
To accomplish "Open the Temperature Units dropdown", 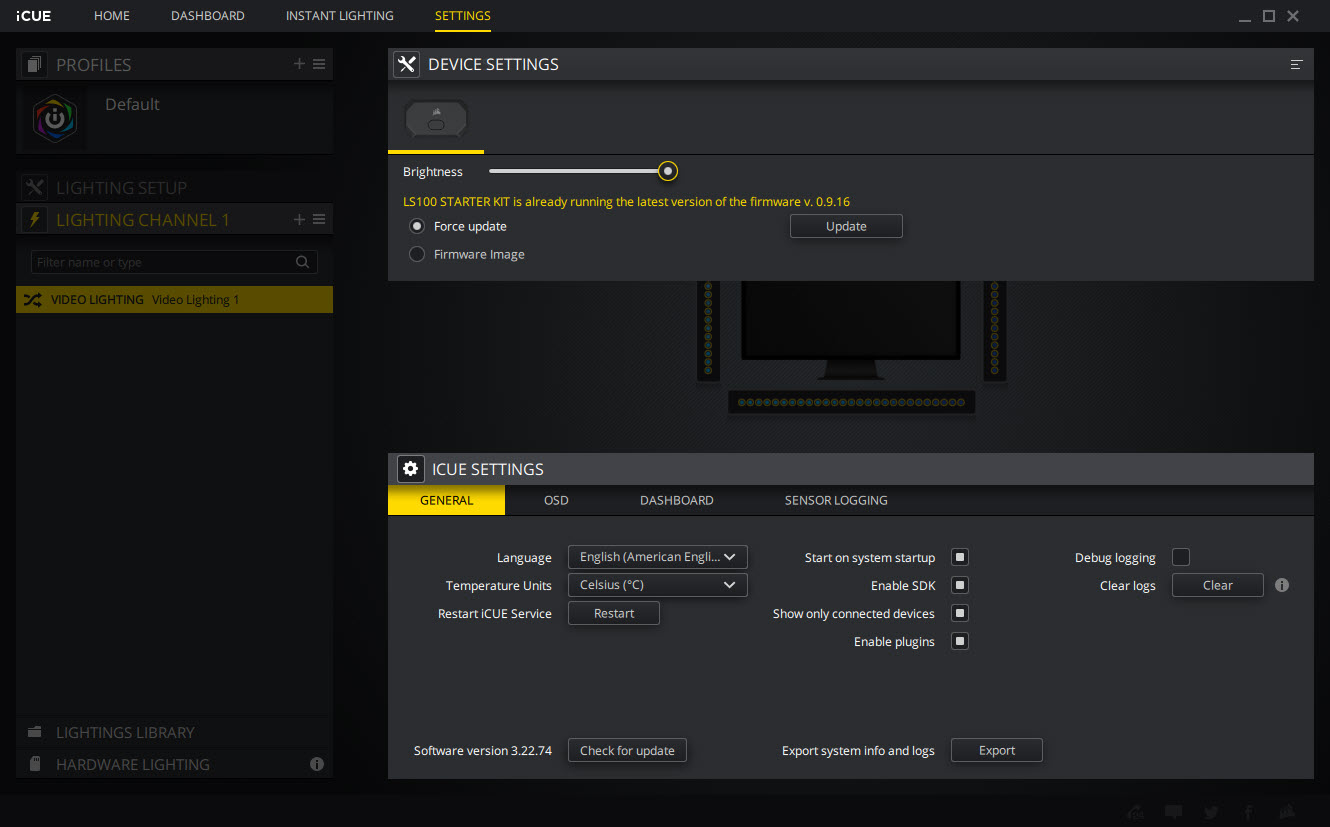I will pos(657,585).
